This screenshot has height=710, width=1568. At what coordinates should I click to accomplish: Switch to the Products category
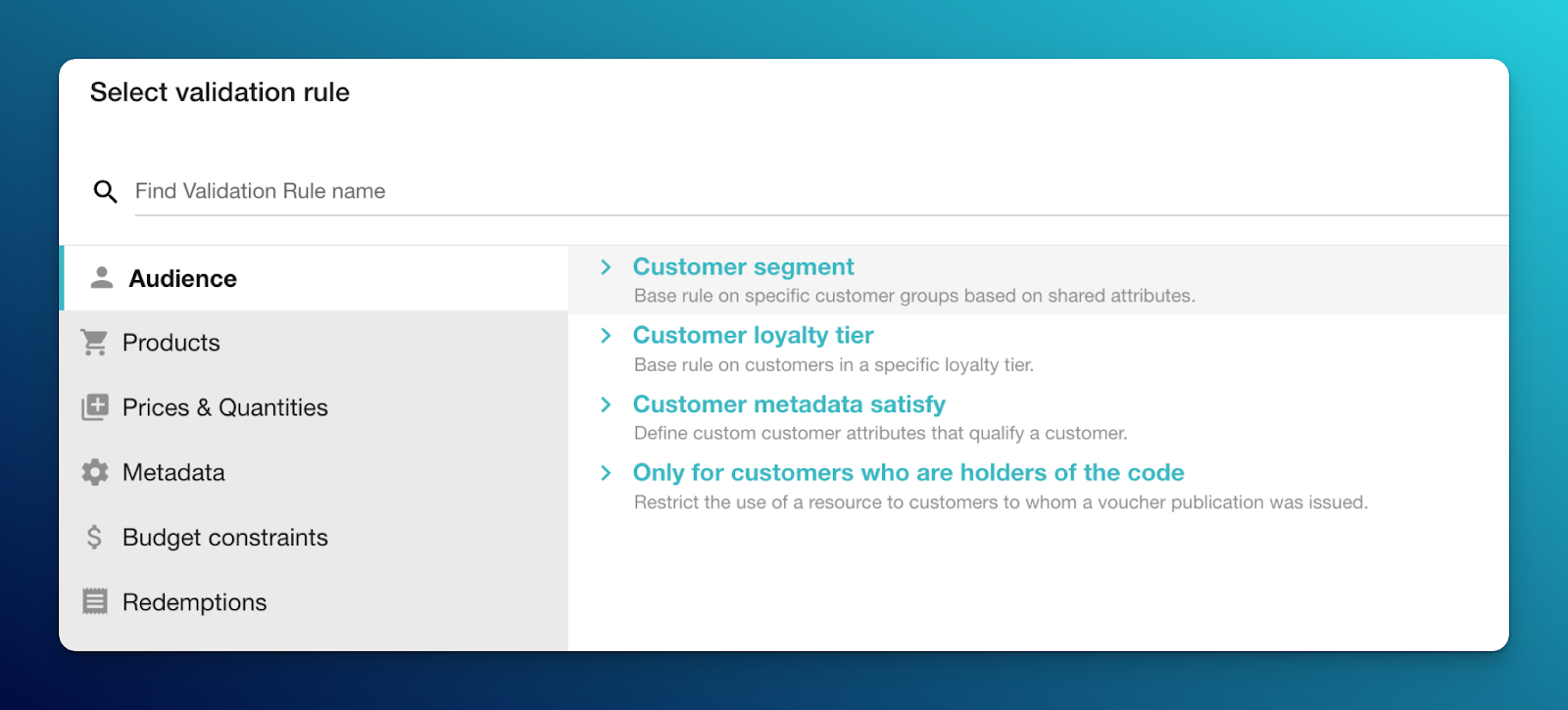point(171,342)
